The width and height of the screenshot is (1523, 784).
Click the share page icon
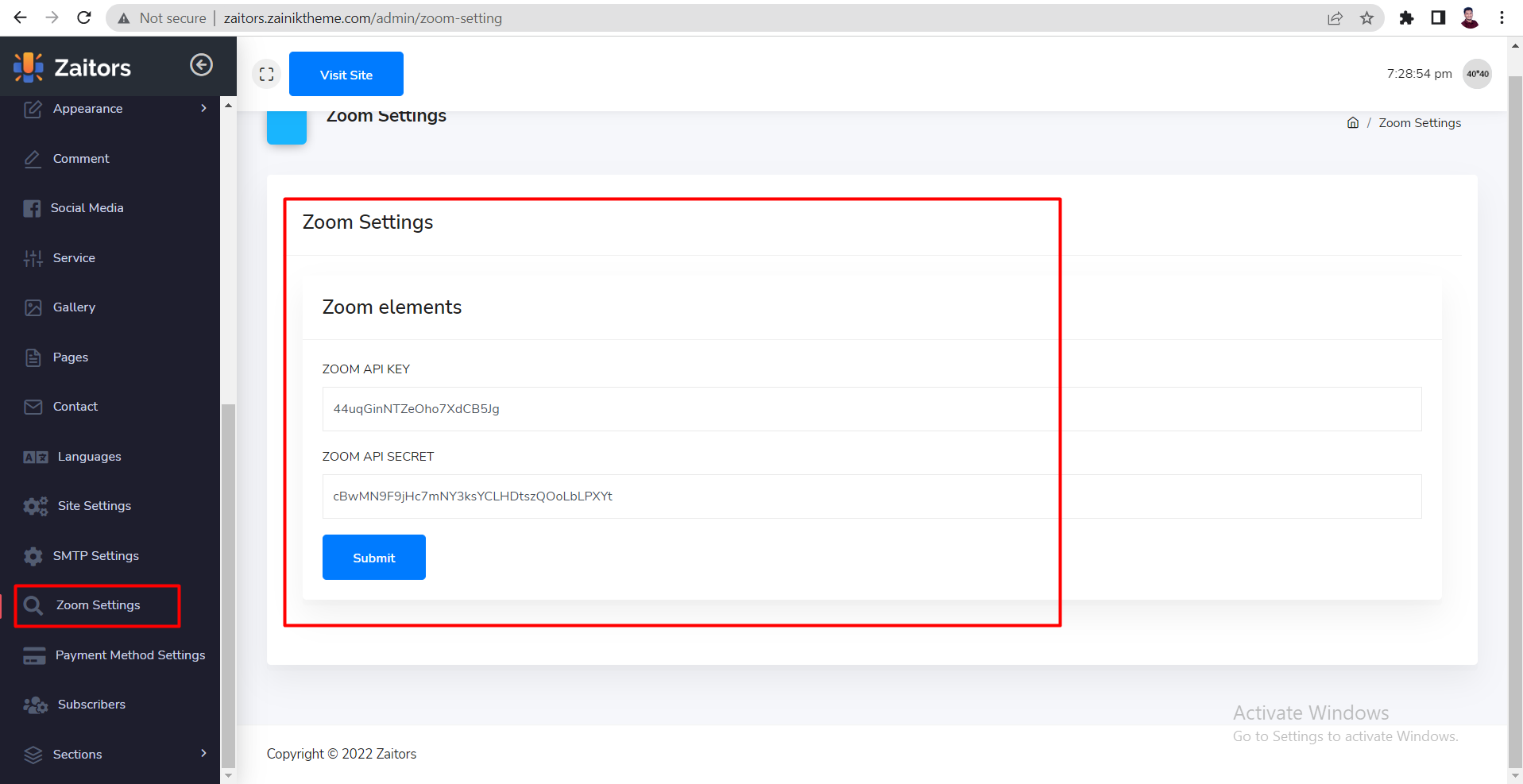[x=1335, y=18]
